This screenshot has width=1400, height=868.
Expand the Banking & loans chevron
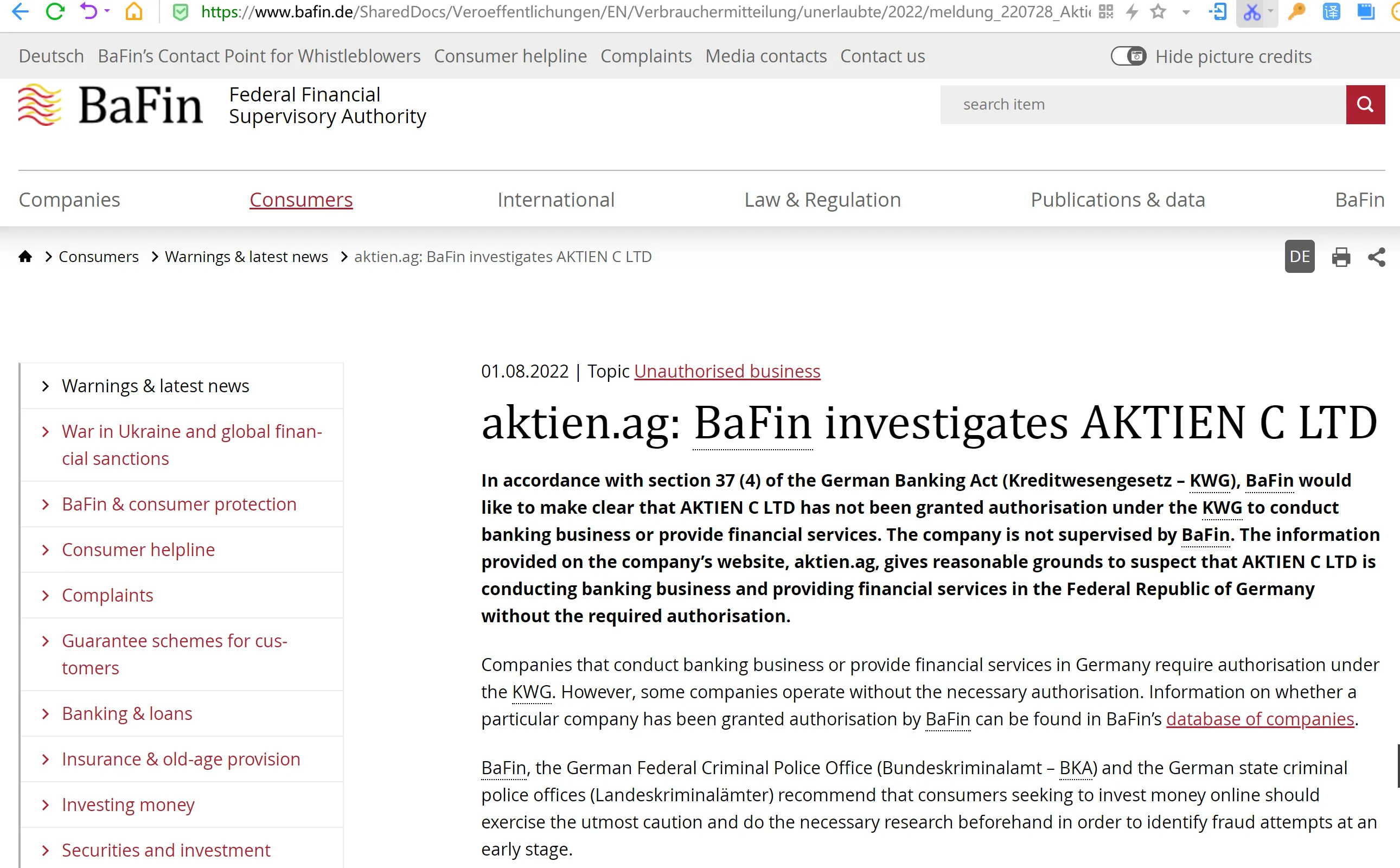pyautogui.click(x=46, y=713)
